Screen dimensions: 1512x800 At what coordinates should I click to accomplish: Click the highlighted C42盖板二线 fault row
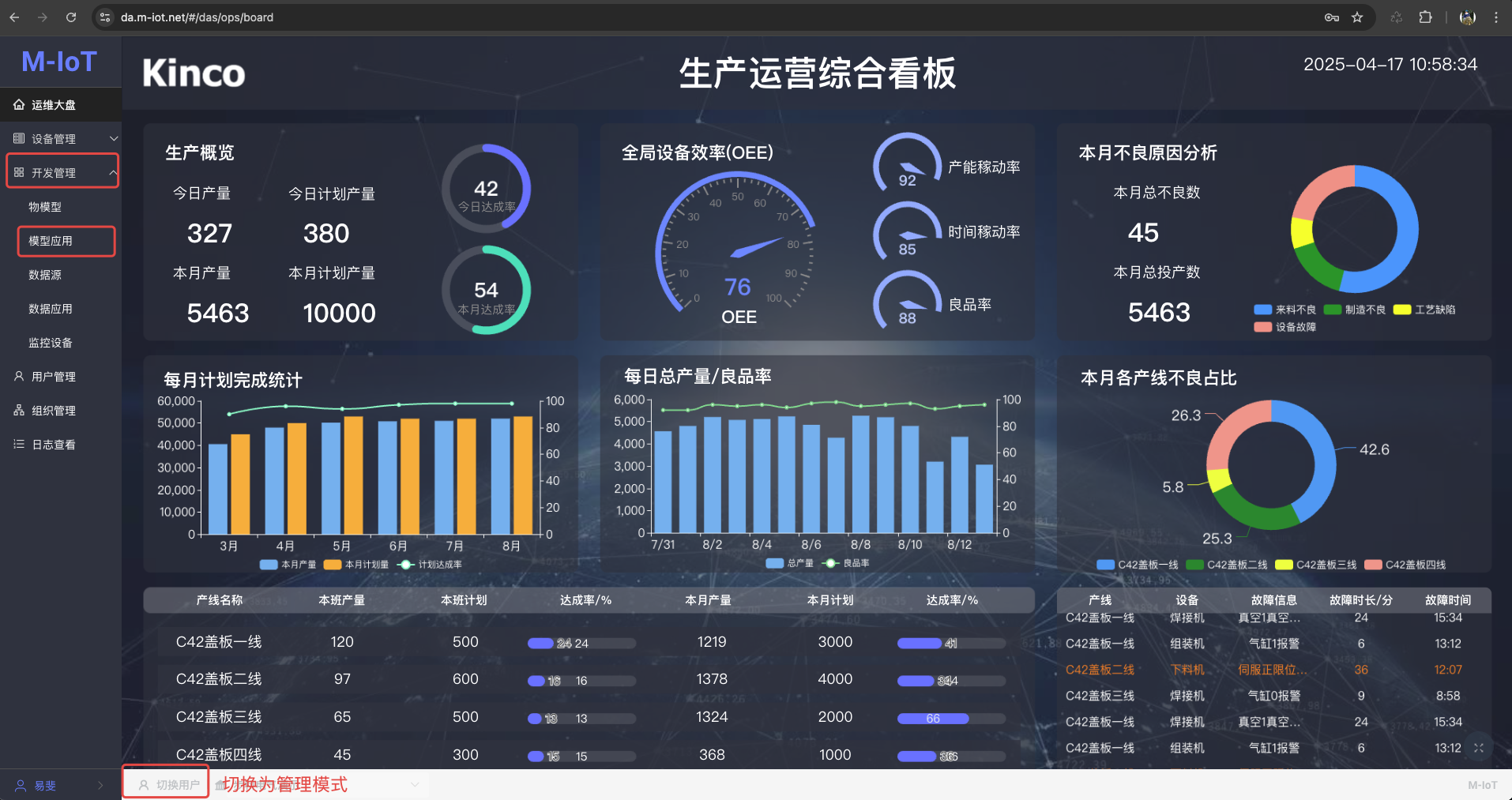[x=1273, y=670]
